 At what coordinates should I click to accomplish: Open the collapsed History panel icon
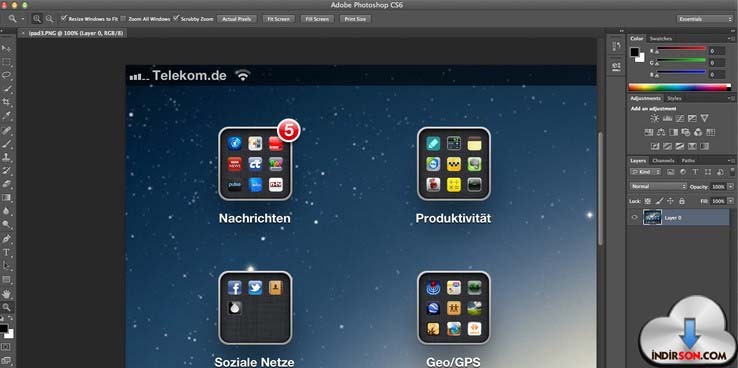click(x=616, y=46)
